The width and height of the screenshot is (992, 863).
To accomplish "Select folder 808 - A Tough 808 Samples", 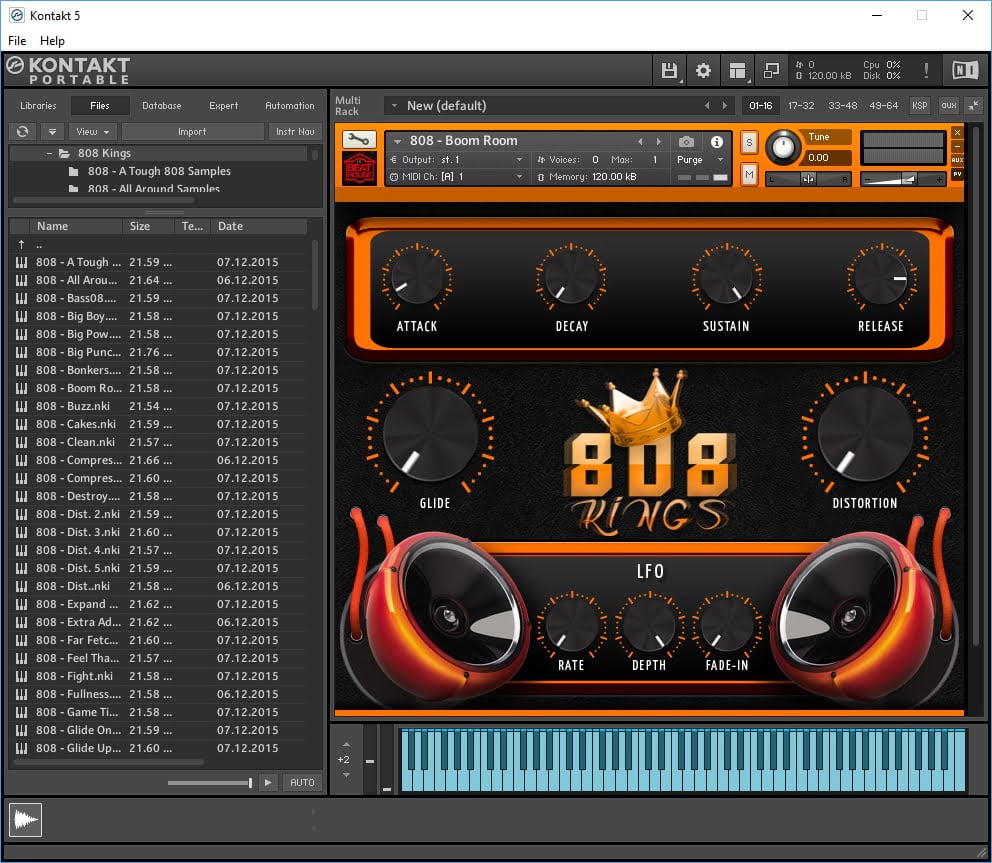I will [159, 171].
